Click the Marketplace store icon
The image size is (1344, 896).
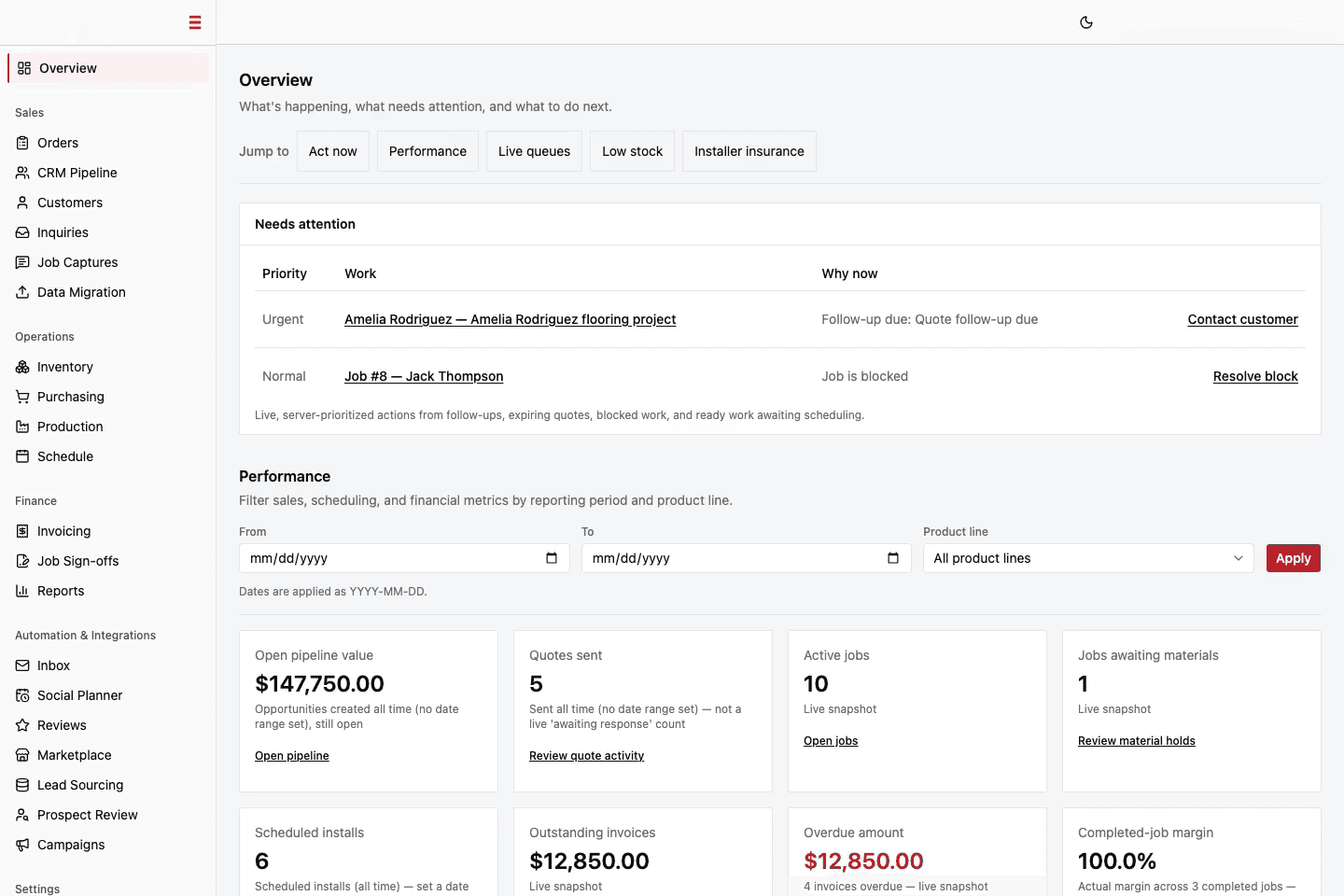(22, 755)
